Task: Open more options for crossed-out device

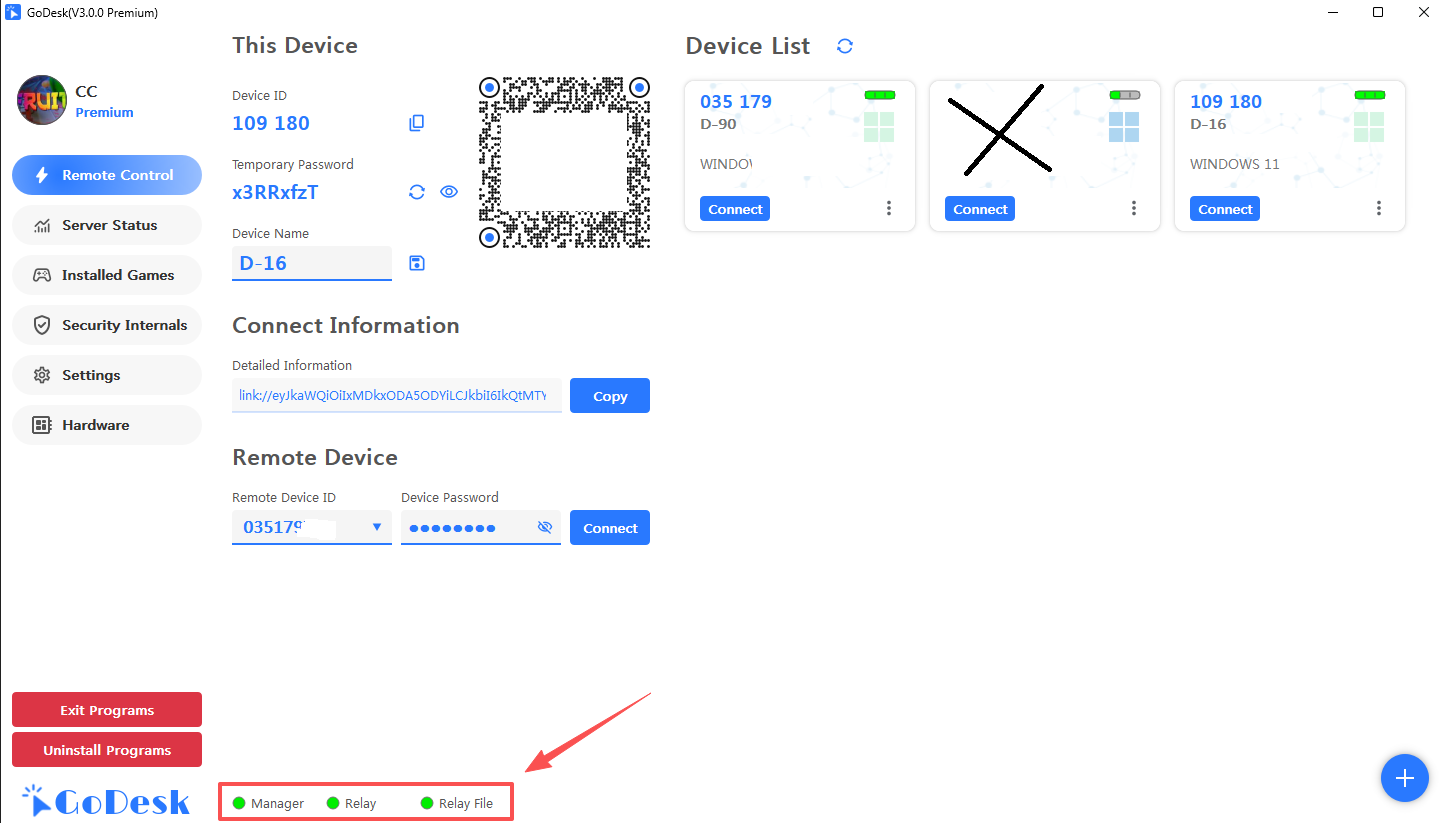Action: [1134, 208]
